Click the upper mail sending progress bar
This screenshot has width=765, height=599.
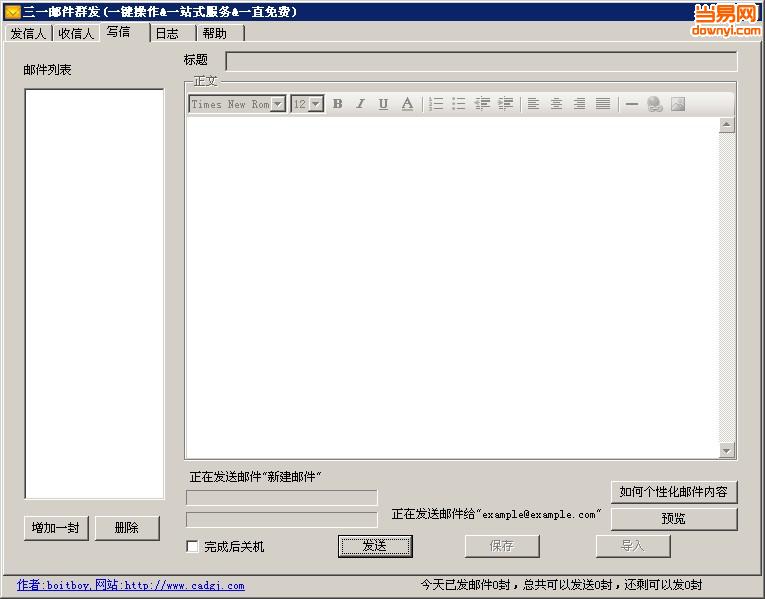[282, 498]
